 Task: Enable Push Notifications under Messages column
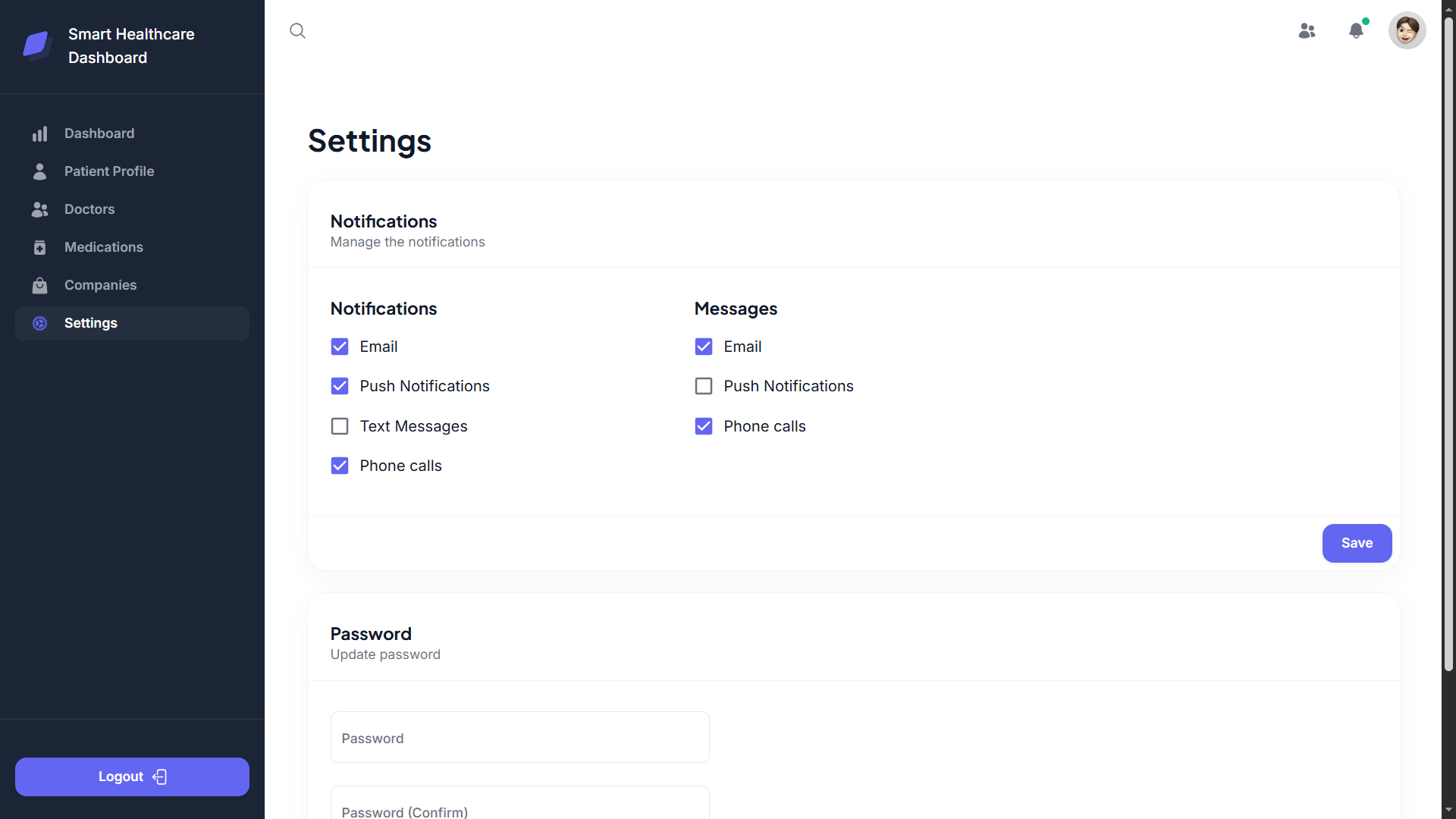click(704, 386)
